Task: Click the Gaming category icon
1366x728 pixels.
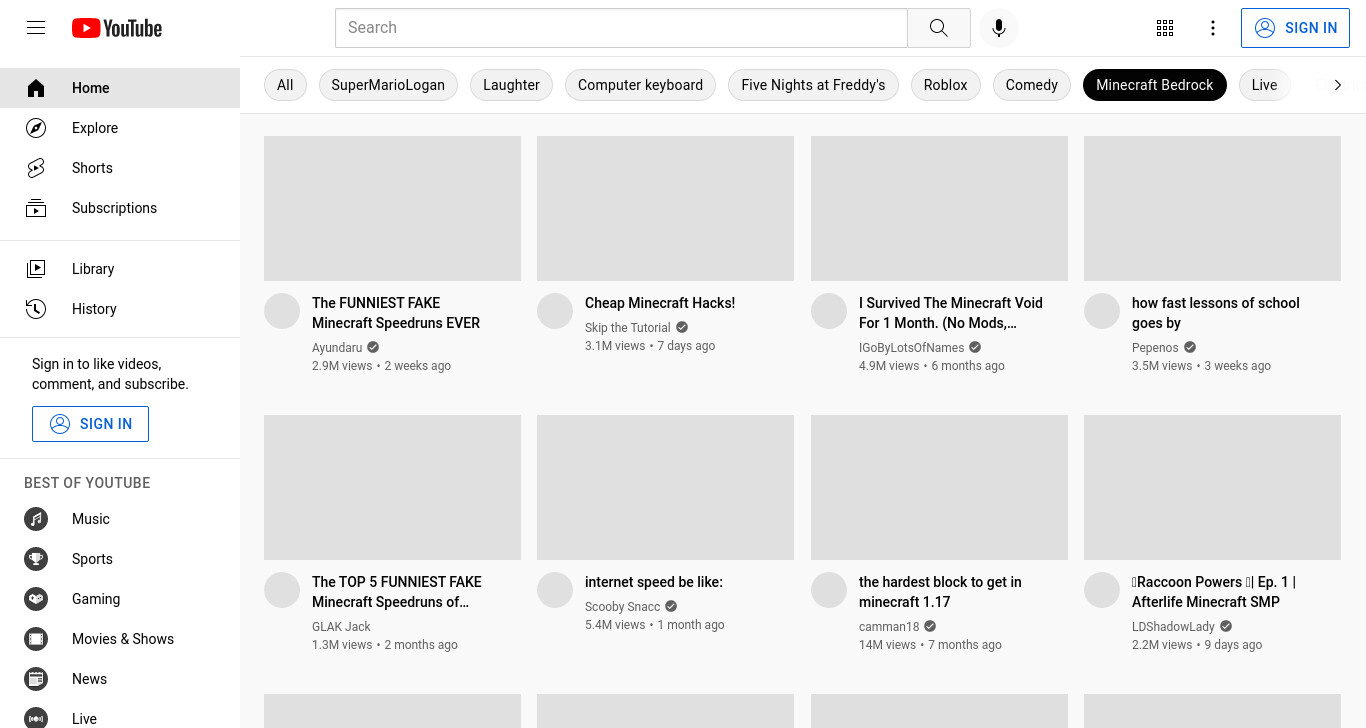Action: [36, 599]
